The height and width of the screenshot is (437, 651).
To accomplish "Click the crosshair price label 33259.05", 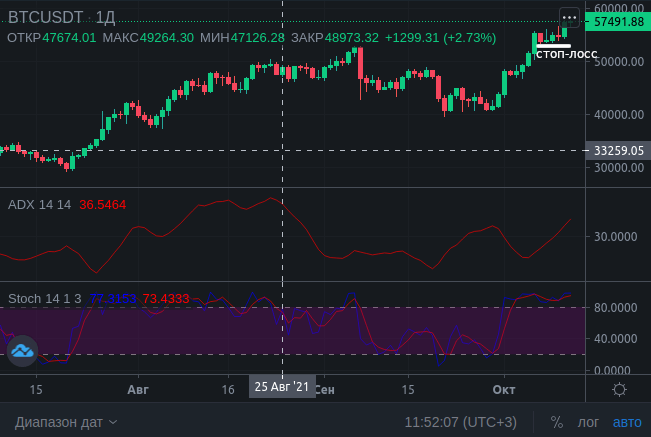I will (x=617, y=150).
